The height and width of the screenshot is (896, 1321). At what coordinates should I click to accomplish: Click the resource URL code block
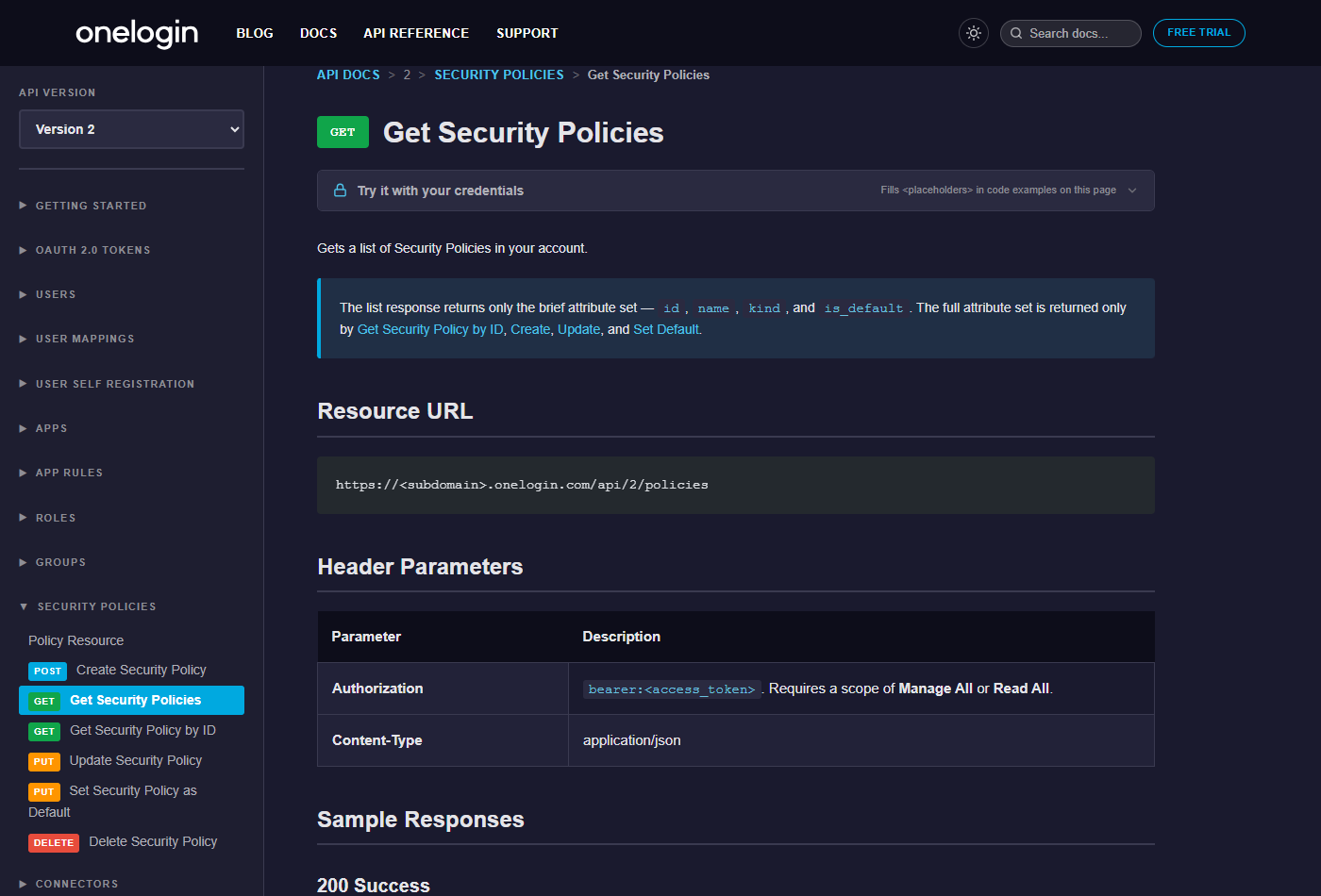click(x=736, y=485)
